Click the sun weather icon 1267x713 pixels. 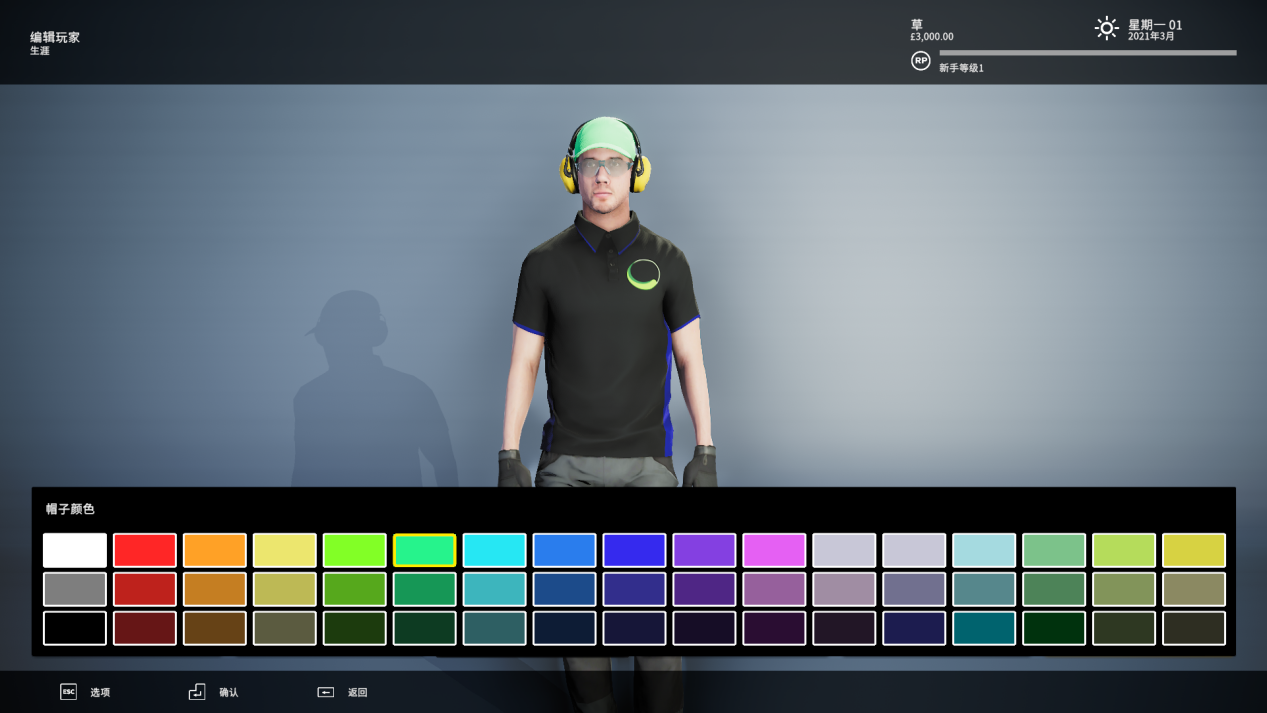click(1106, 28)
